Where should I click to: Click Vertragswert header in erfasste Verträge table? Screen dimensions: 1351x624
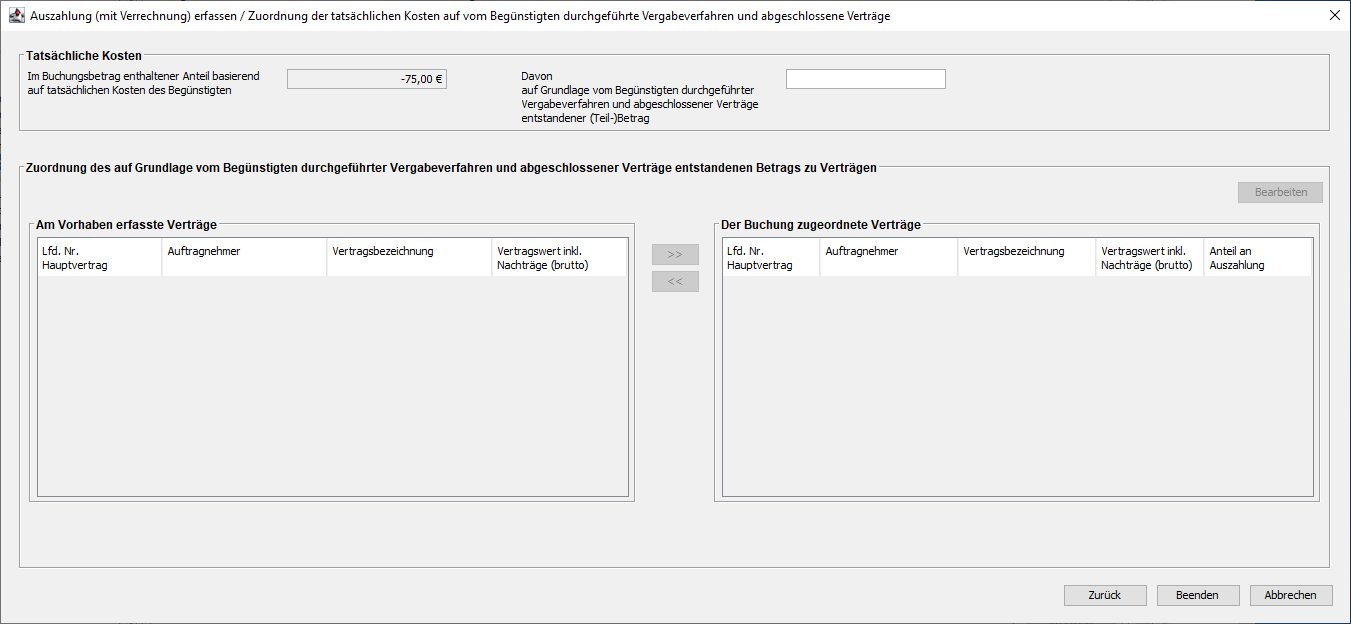(558, 258)
